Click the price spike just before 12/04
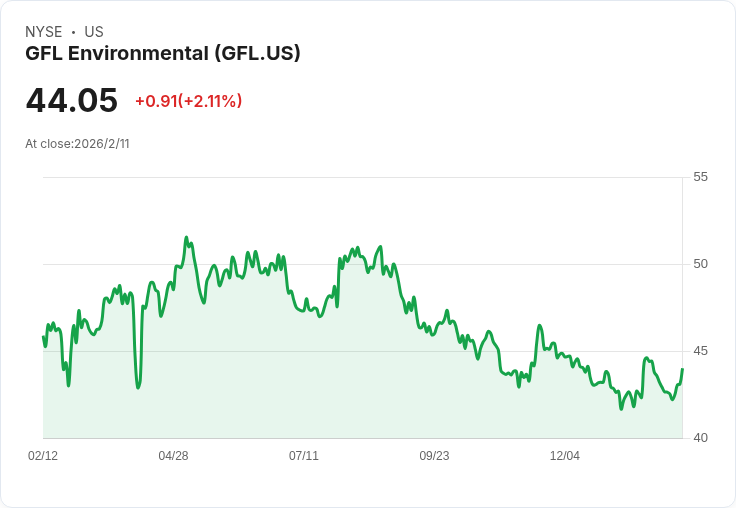Image resolution: width=736 pixels, height=508 pixels. (540, 325)
